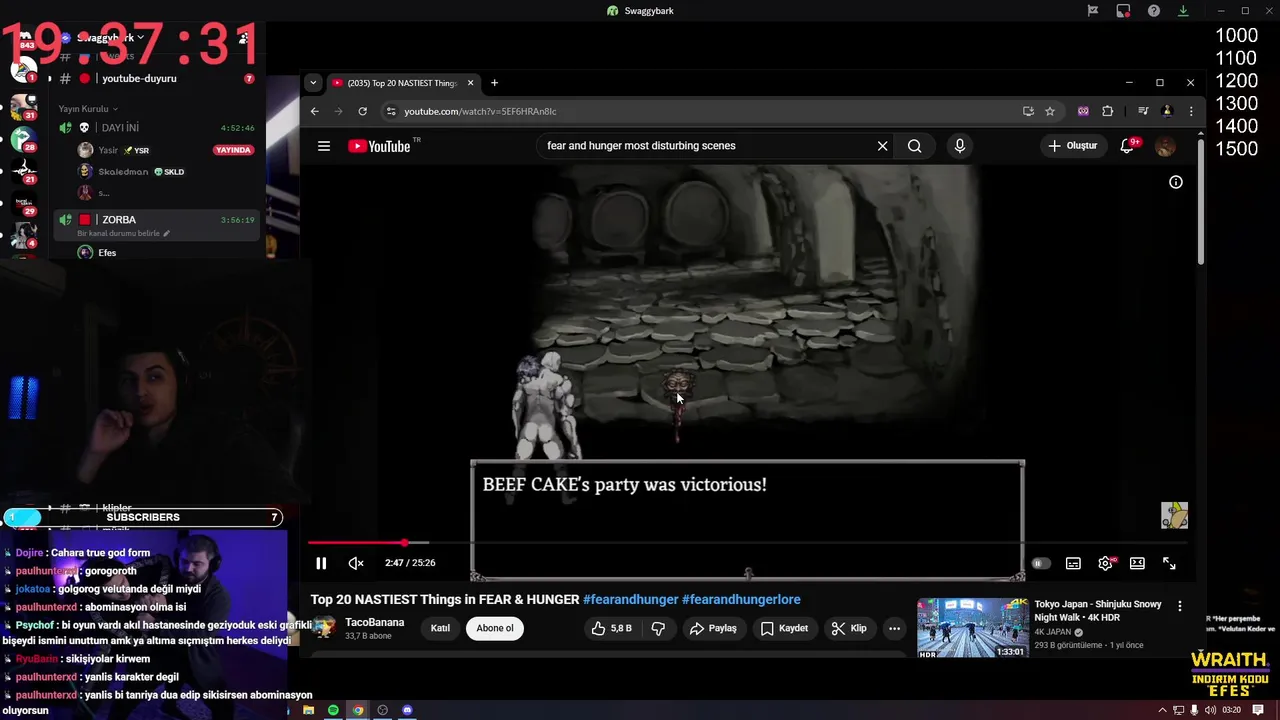Image resolution: width=1280 pixels, height=720 pixels.
Task: Open a new Chrome tab
Action: click(494, 83)
